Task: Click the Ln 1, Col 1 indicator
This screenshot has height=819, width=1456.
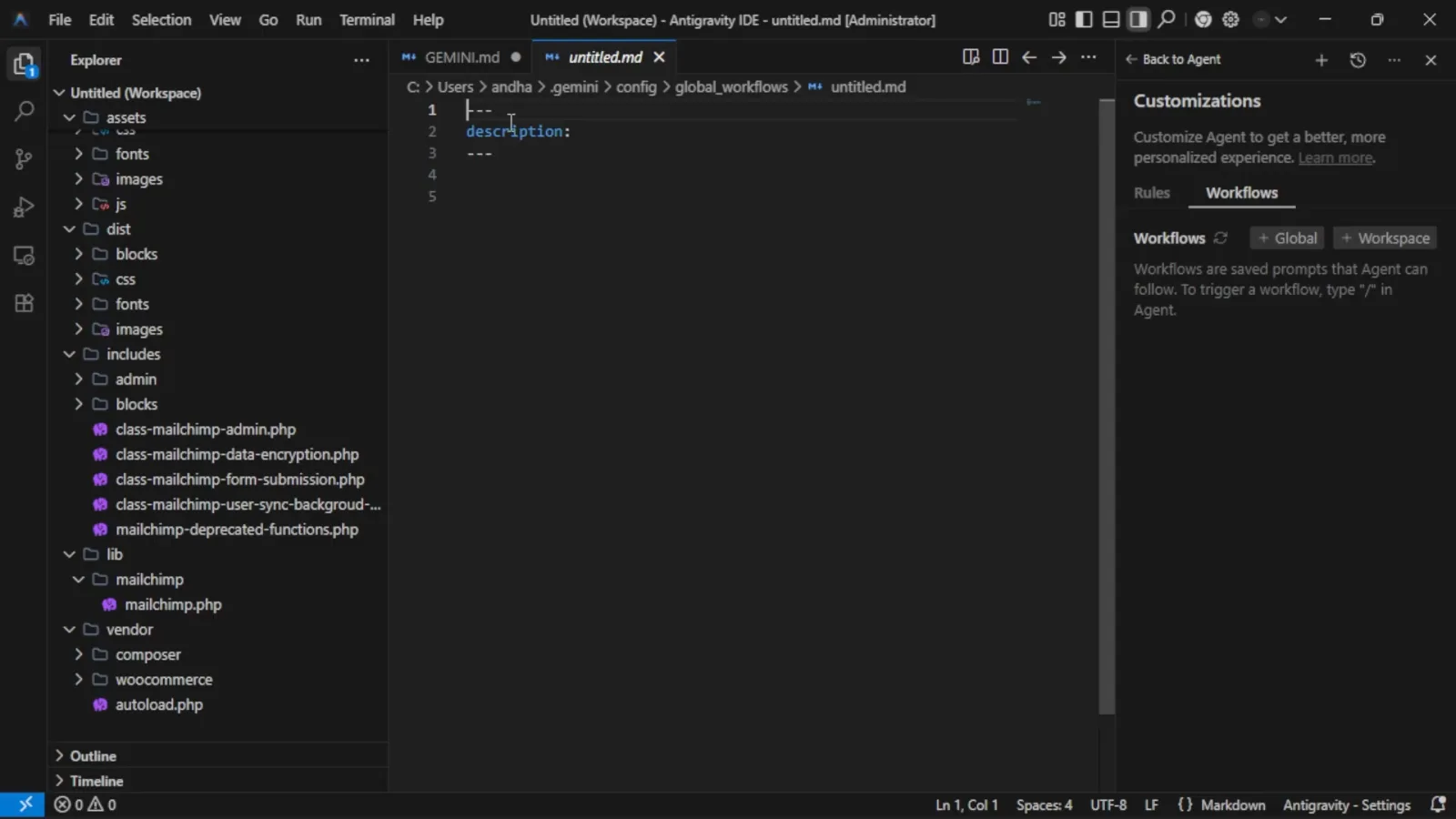Action: pyautogui.click(x=966, y=805)
